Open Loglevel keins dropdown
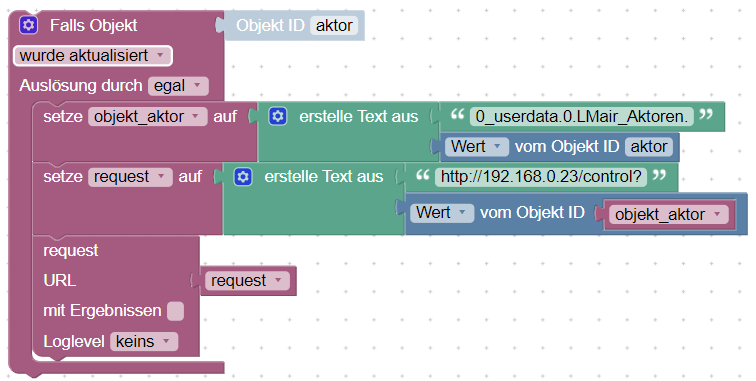Image resolution: width=756 pixels, height=381 pixels. tap(144, 341)
